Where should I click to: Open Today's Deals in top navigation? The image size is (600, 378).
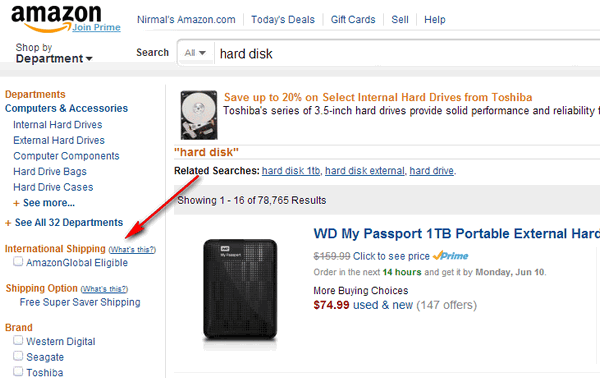[283, 20]
